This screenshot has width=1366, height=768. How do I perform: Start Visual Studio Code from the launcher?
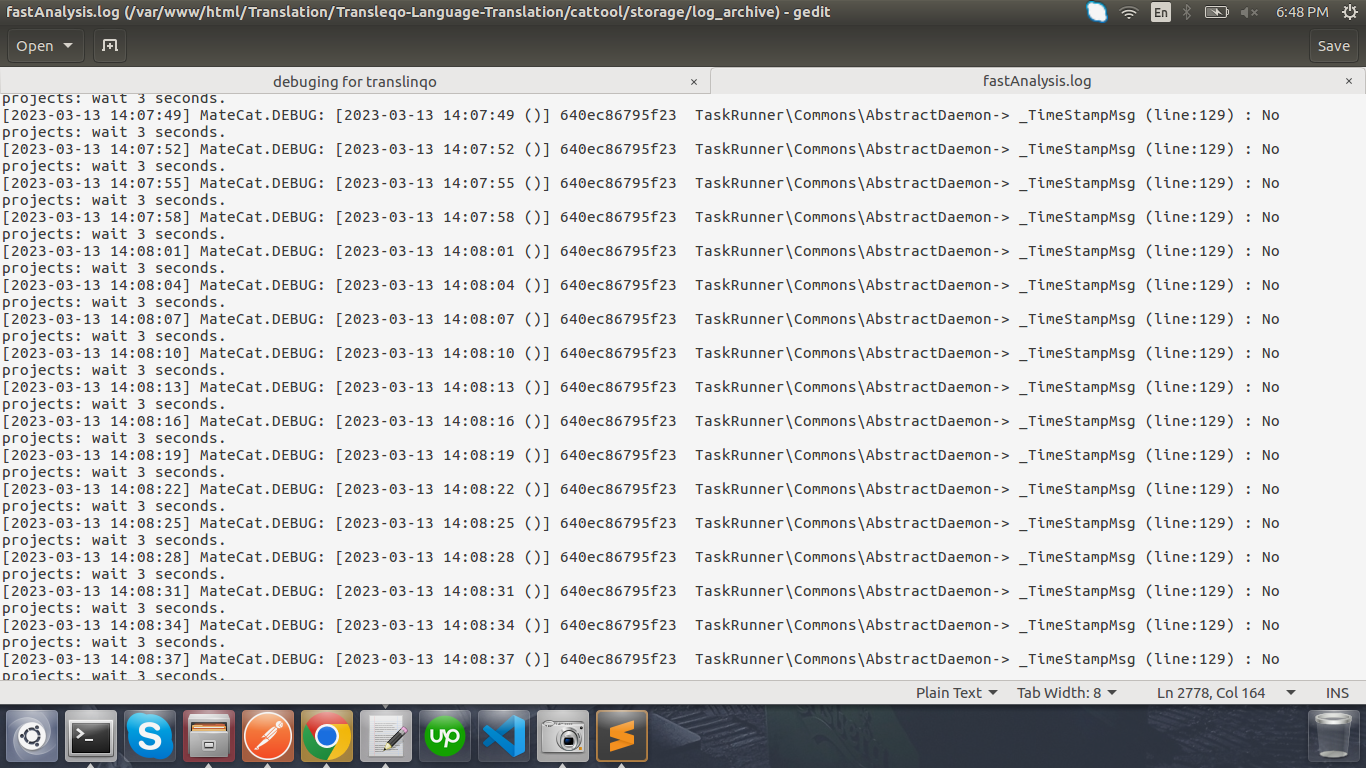coord(504,735)
